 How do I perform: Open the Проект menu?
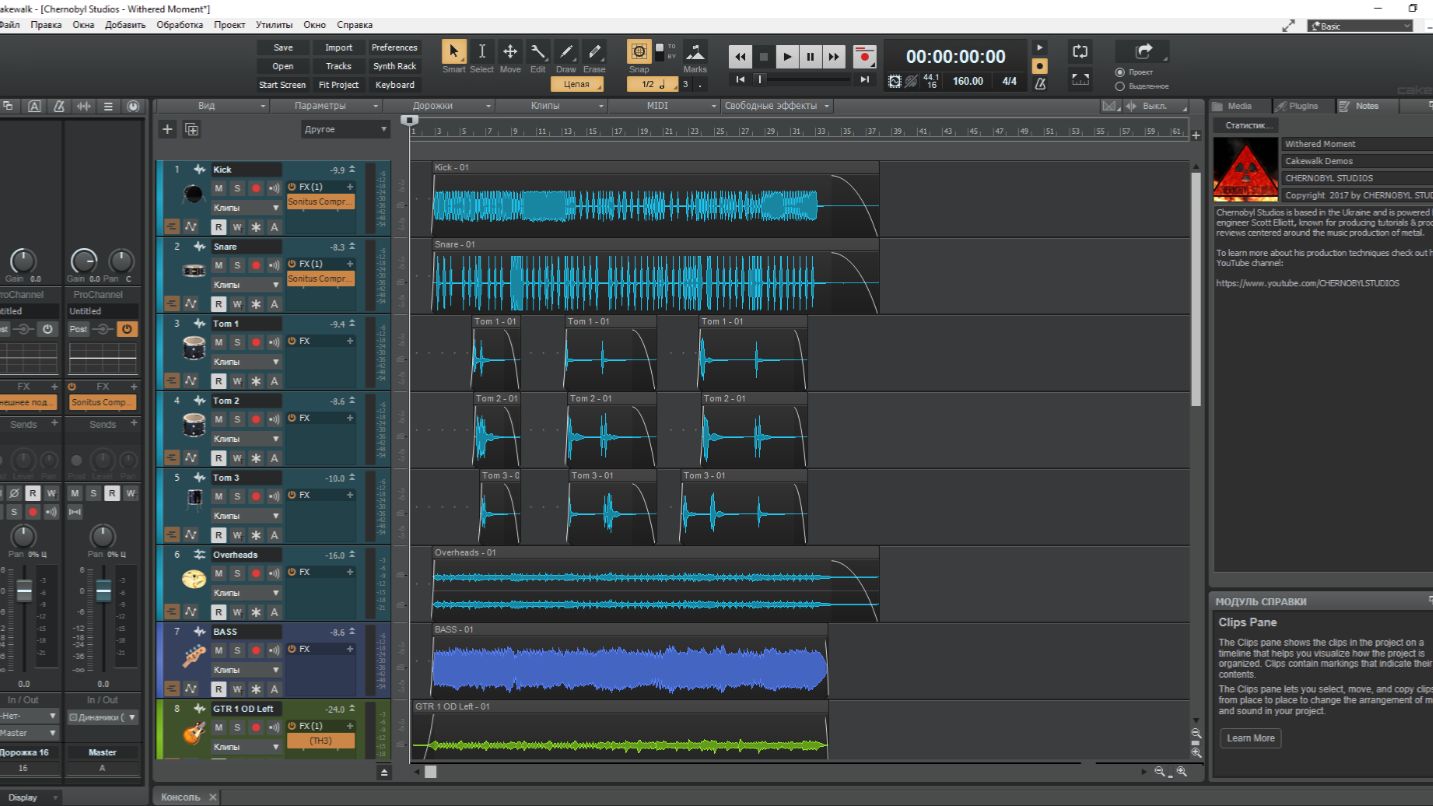click(229, 24)
